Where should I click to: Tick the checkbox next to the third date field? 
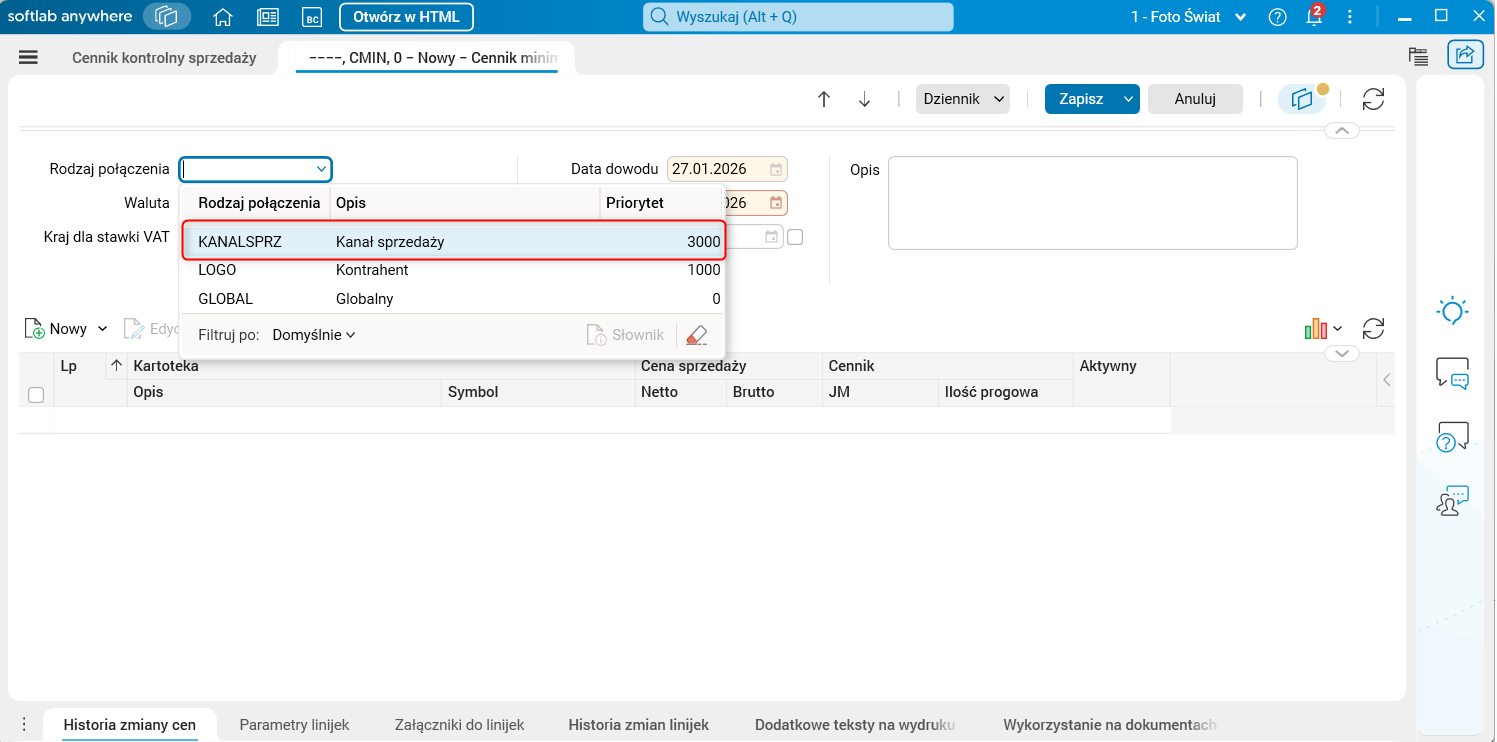[x=795, y=237]
